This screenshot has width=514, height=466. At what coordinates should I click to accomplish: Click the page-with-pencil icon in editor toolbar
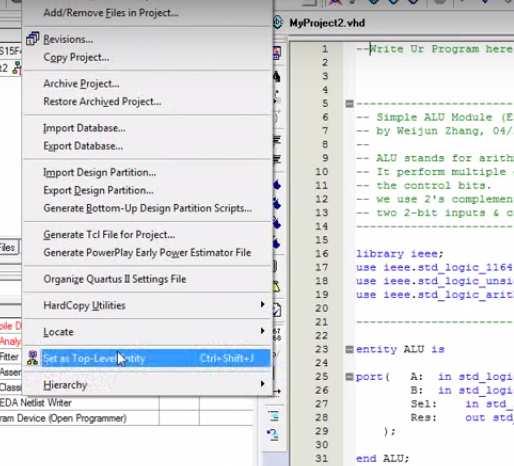coord(277,310)
